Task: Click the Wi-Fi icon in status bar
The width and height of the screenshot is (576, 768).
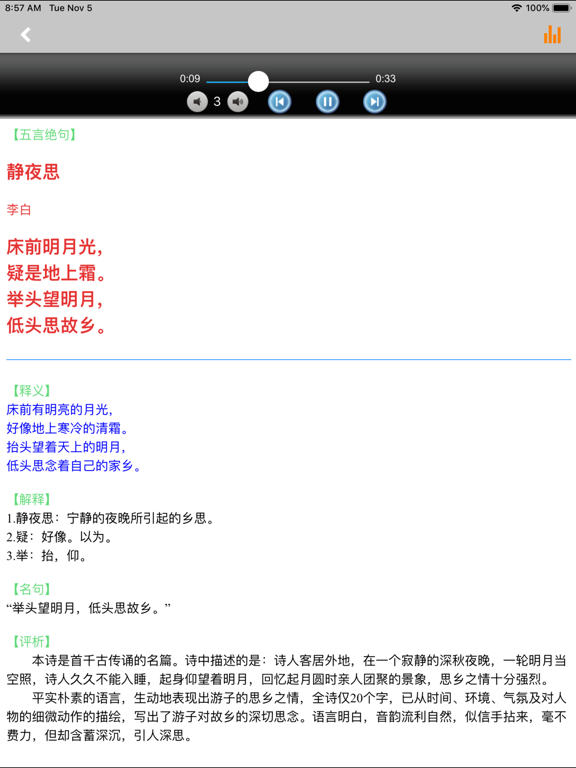Action: click(516, 8)
